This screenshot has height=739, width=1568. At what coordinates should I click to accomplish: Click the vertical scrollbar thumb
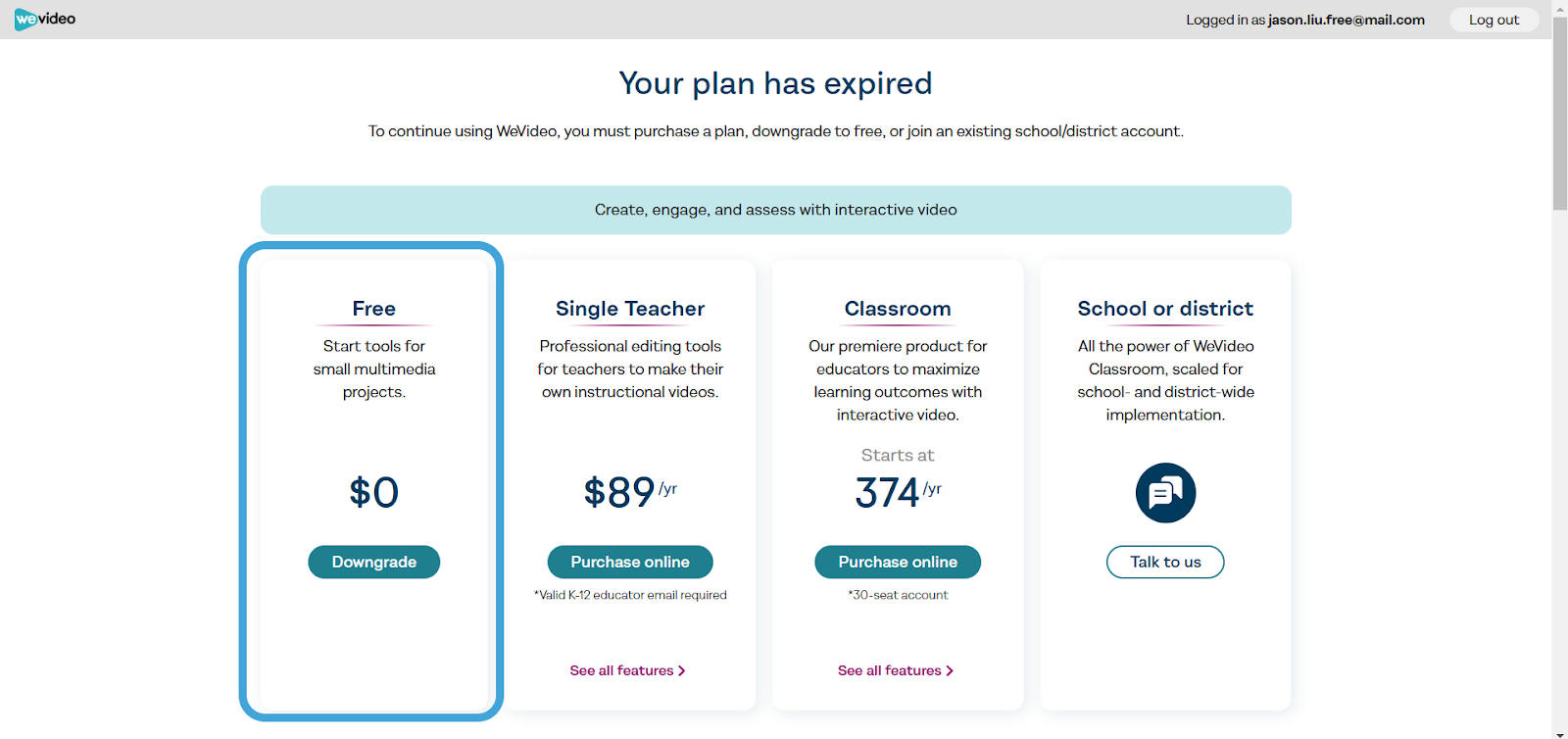1560,113
